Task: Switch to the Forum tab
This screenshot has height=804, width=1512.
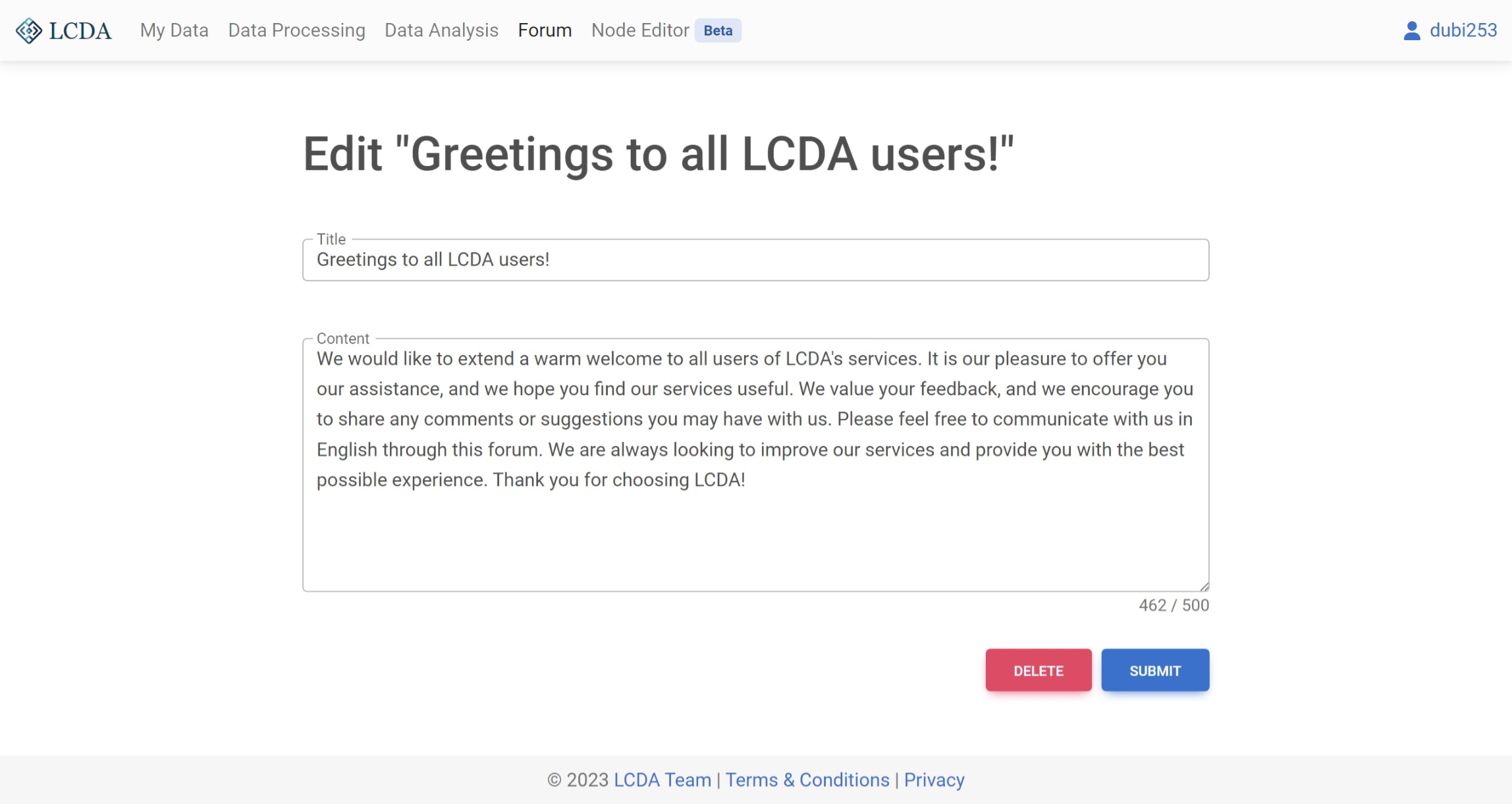Action: (x=545, y=30)
